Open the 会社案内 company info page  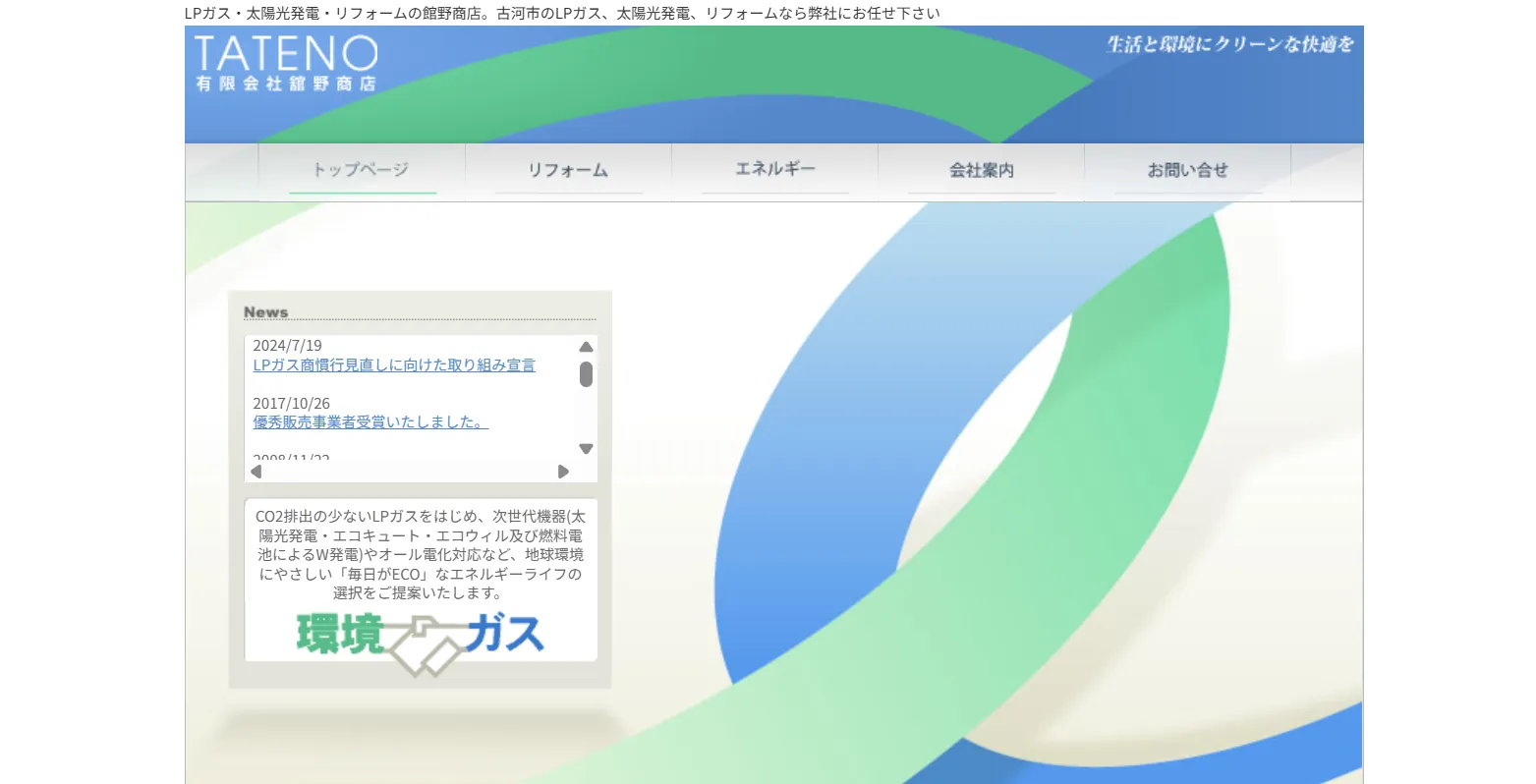pyautogui.click(x=981, y=171)
